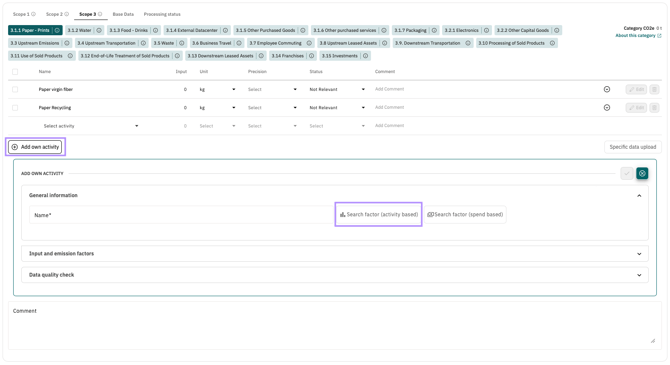670x365 pixels.
Task: Open info icon on 3.13 Downstream Leased Assets chip
Action: click(x=261, y=56)
